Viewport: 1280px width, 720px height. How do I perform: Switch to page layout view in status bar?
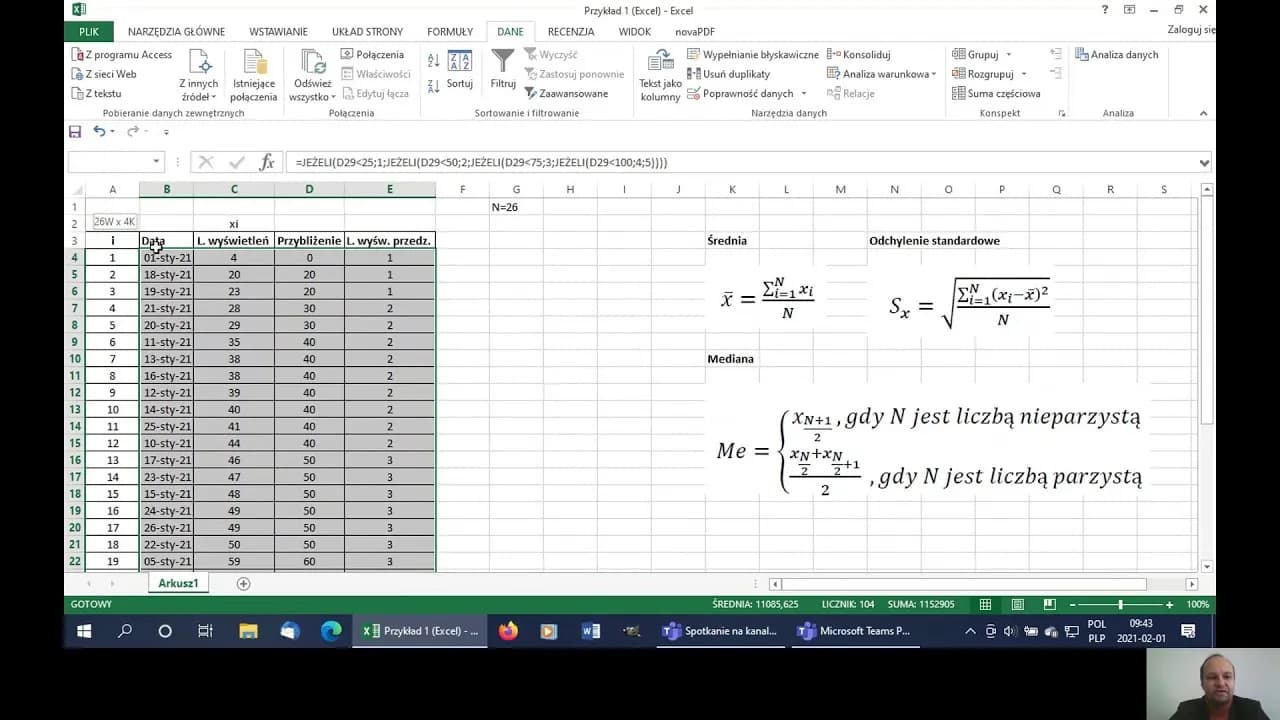1017,605
